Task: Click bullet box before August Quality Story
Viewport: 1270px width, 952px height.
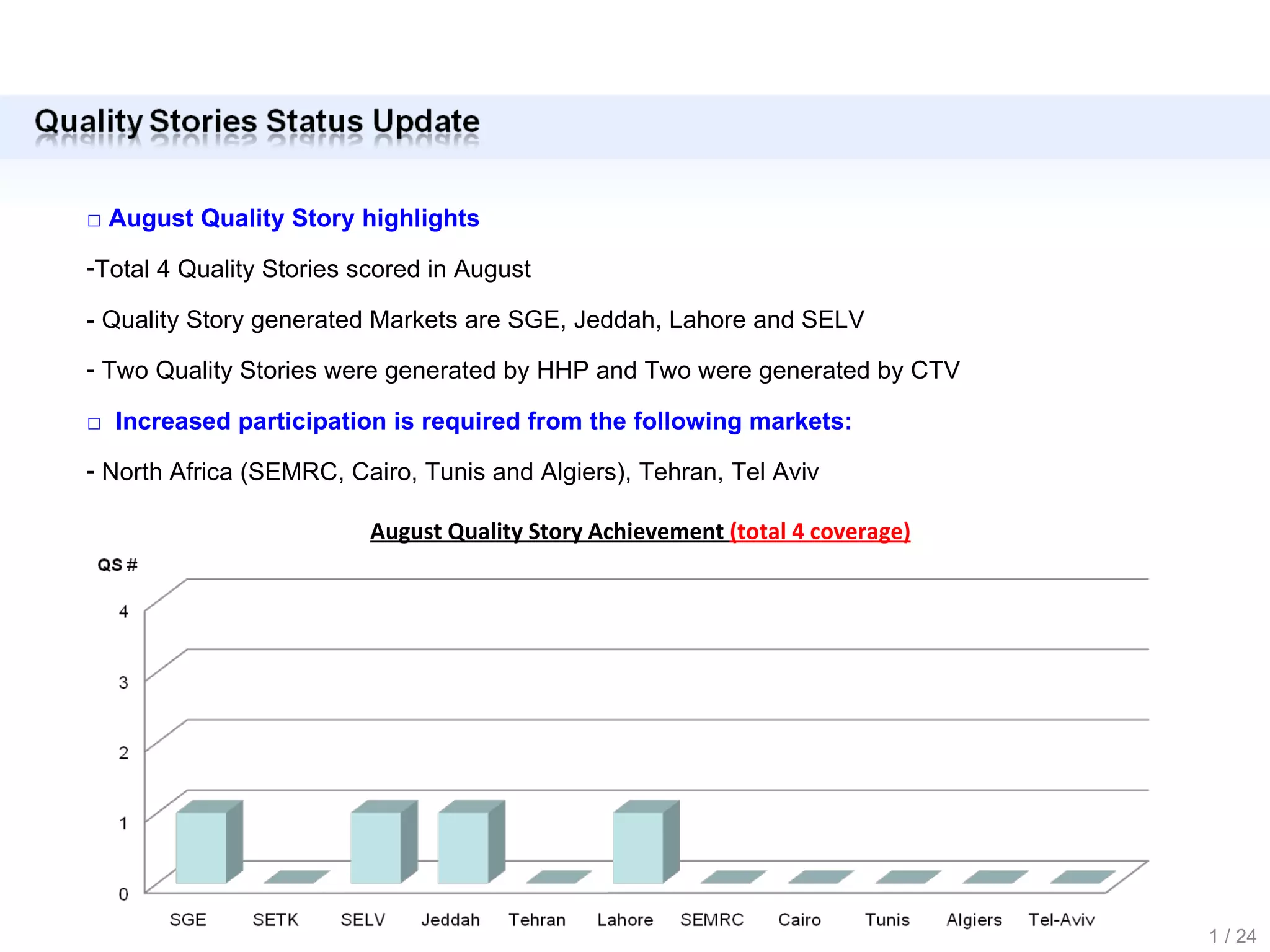Action: point(94,221)
